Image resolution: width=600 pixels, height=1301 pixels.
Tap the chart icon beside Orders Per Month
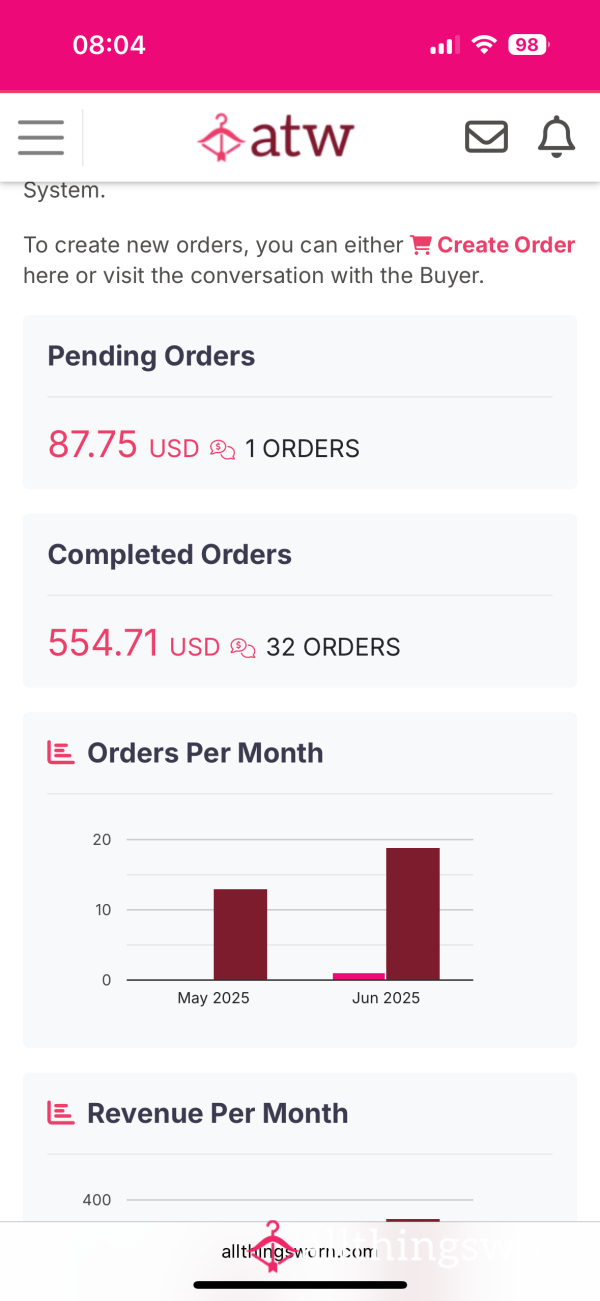click(x=61, y=753)
